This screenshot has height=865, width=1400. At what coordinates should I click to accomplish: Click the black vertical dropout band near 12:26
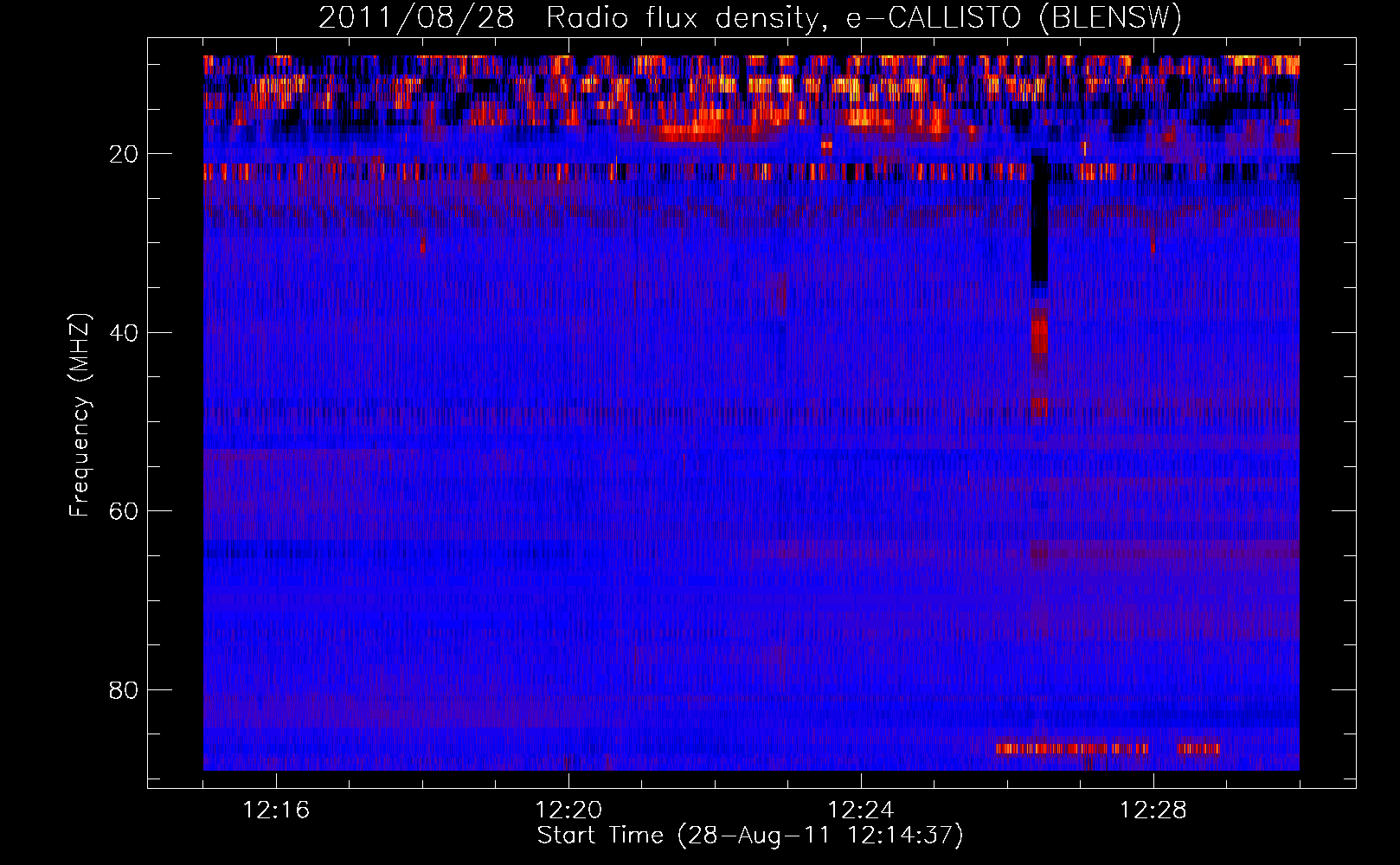(x=1039, y=218)
